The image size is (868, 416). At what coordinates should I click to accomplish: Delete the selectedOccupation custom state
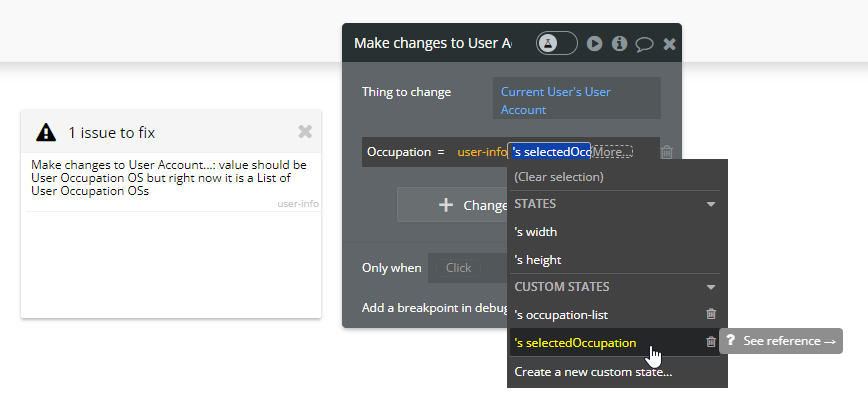[711, 342]
